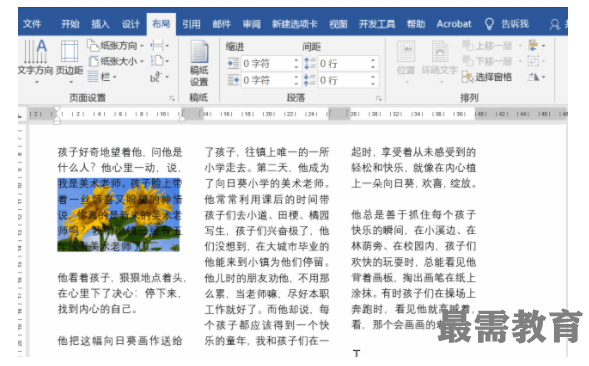Decrease spacing after with down arrow
589x366 pixels.
click(373, 83)
